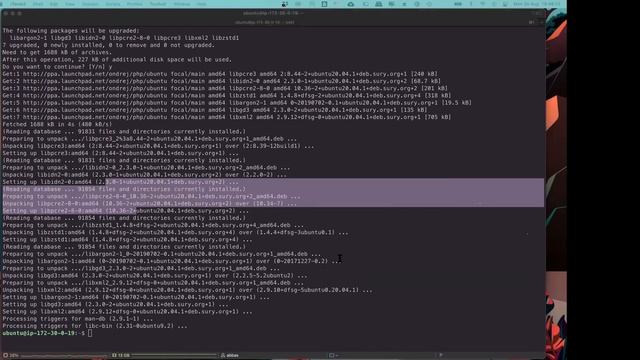Click the memory usage graph in status bar

(x=174, y=356)
